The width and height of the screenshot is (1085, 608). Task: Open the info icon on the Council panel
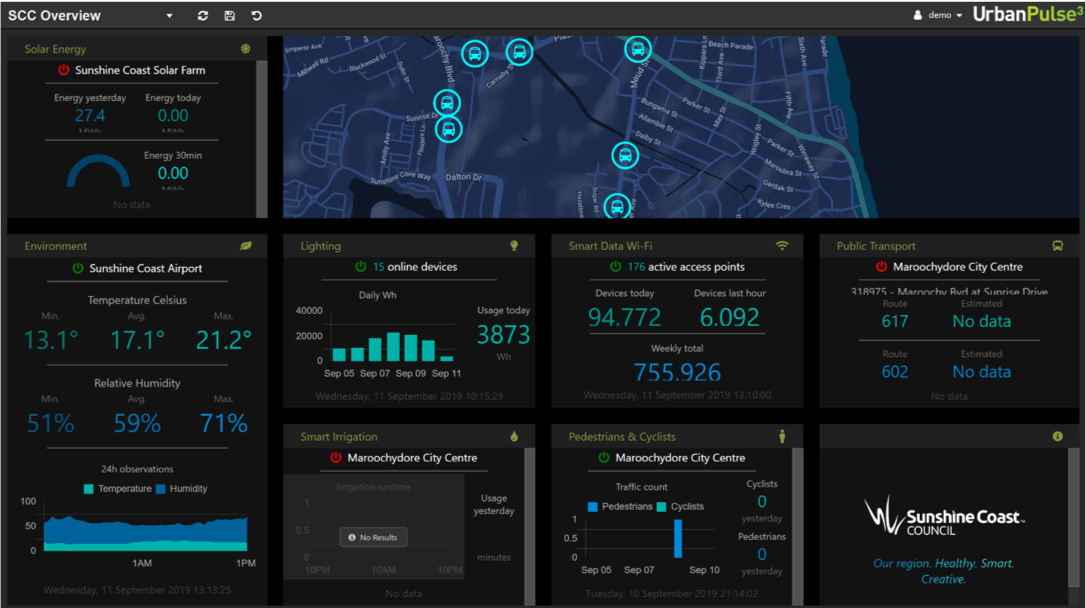(1058, 437)
